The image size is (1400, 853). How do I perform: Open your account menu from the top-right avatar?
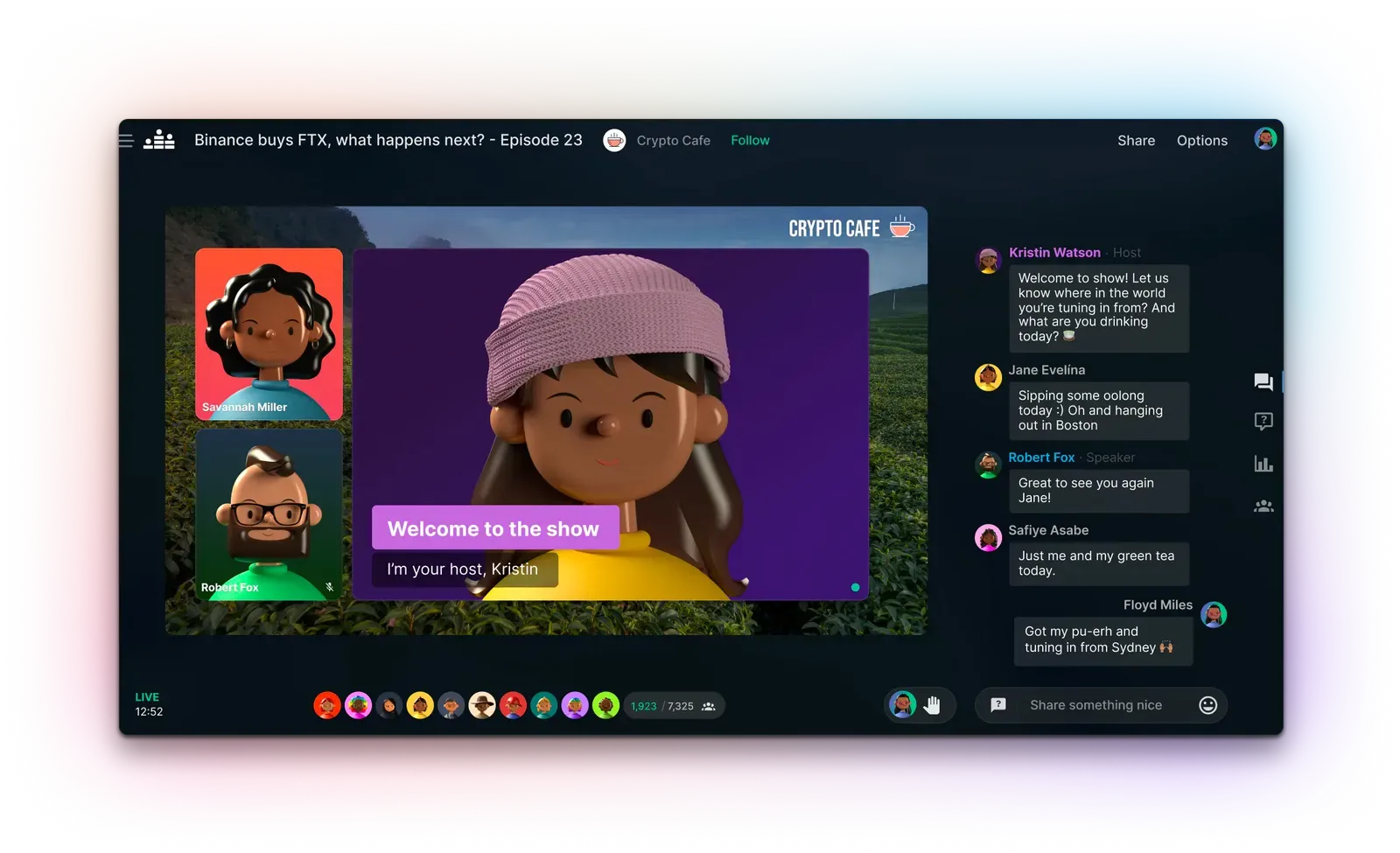(1265, 138)
